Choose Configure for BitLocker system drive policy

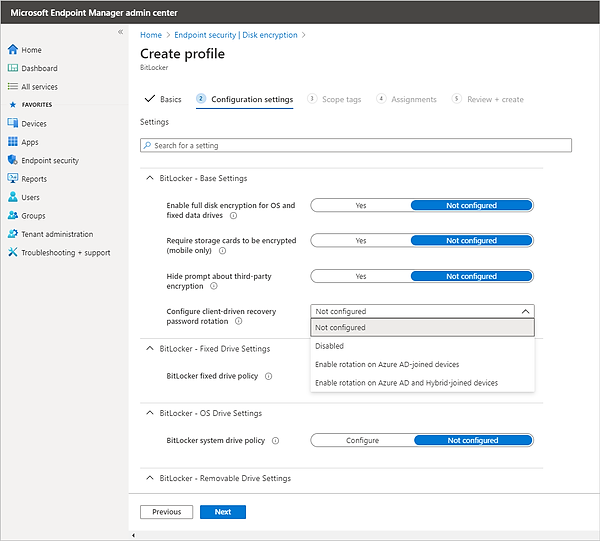coord(362,440)
